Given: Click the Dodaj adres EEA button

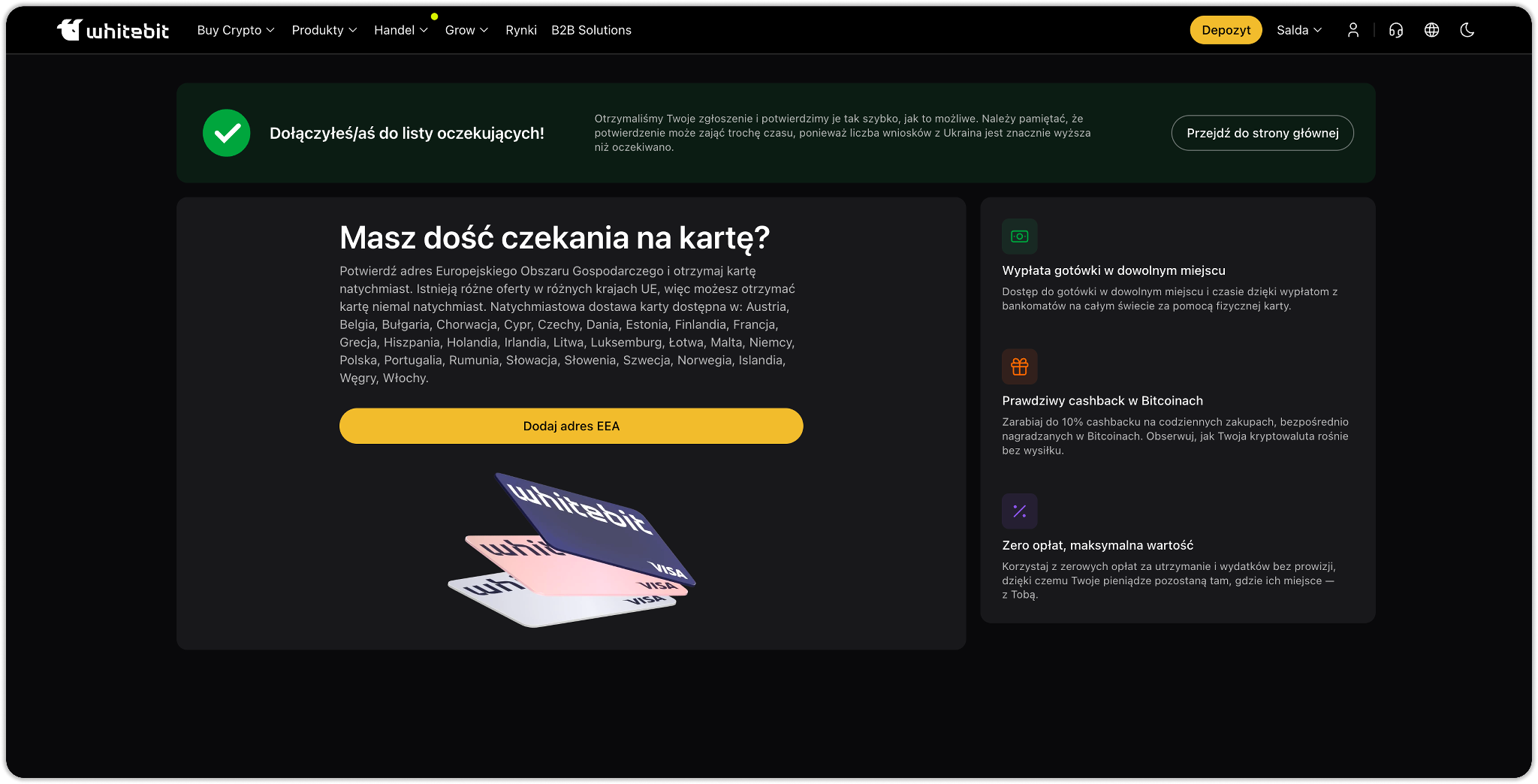Looking at the screenshot, I should pyautogui.click(x=571, y=426).
